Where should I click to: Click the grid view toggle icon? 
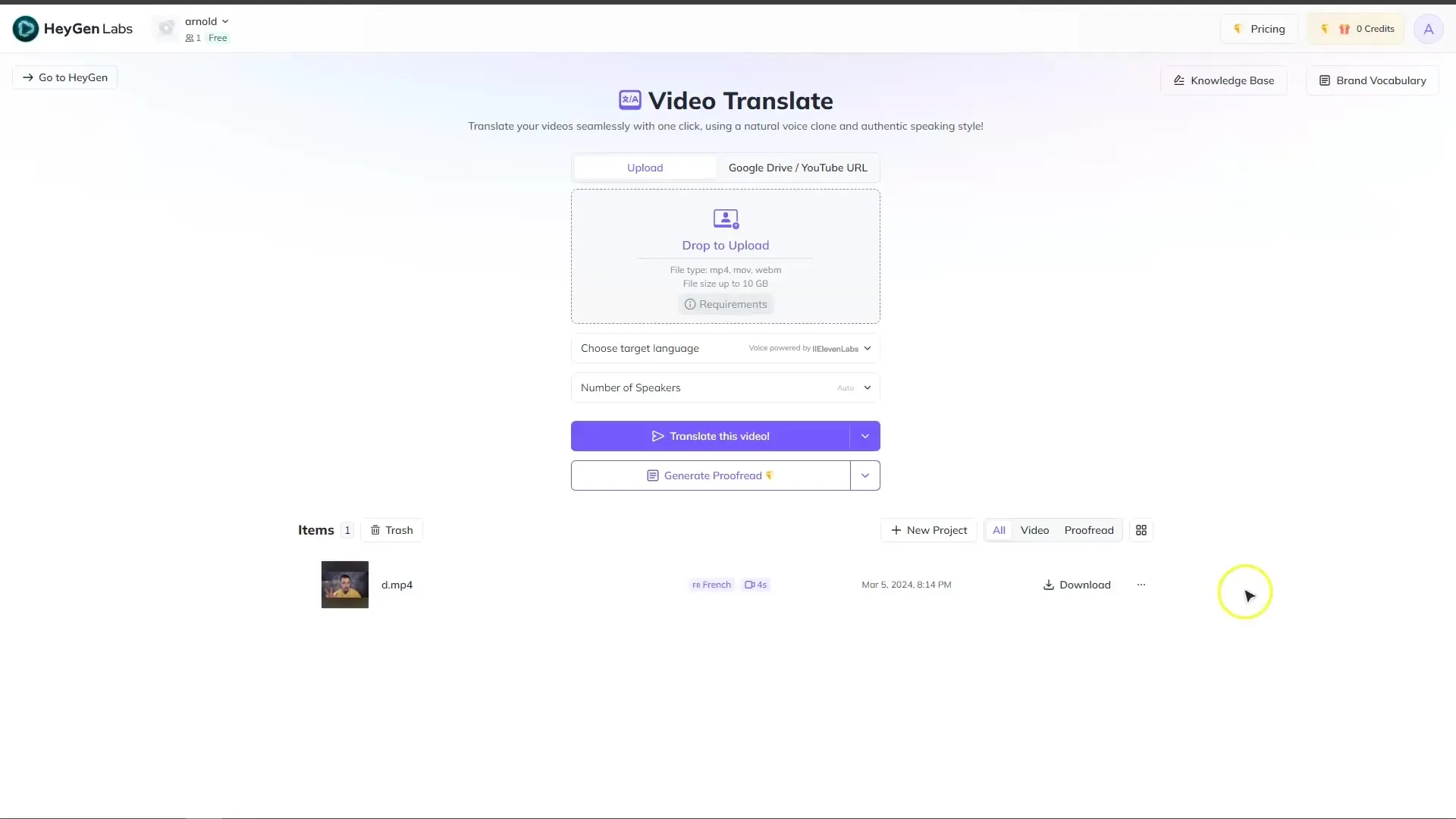(1141, 530)
